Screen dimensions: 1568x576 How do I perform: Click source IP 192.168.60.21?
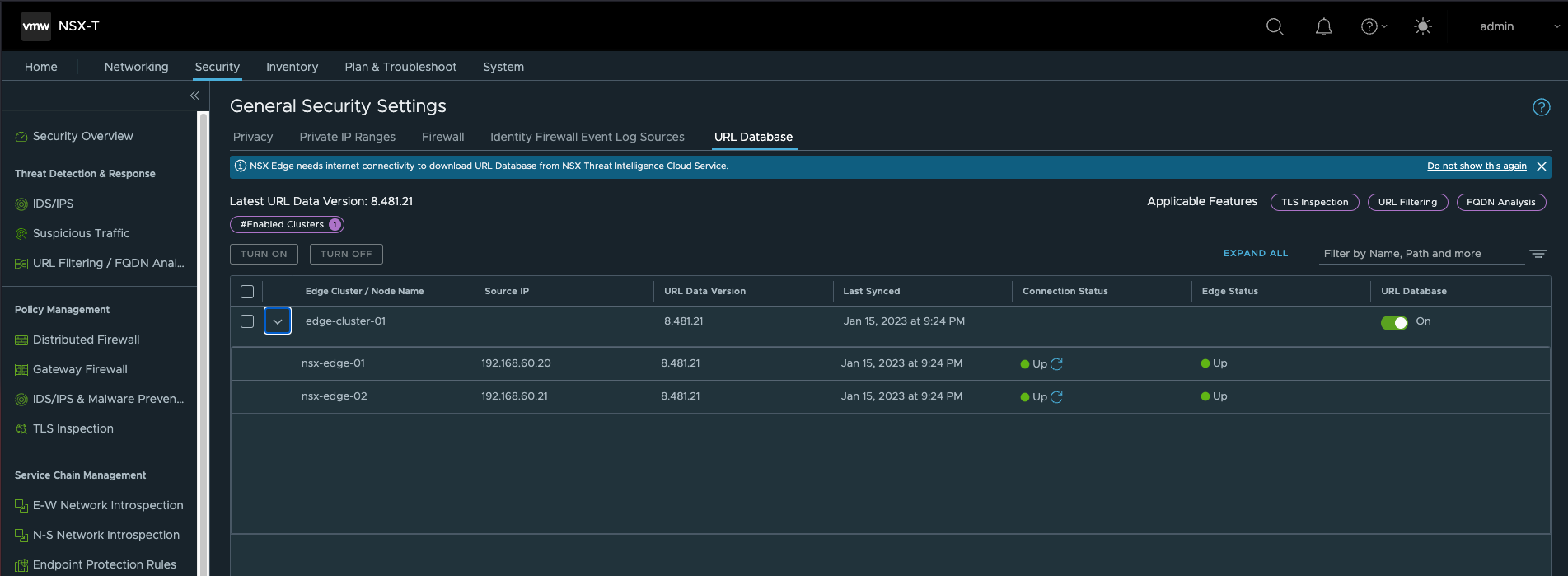tap(514, 396)
